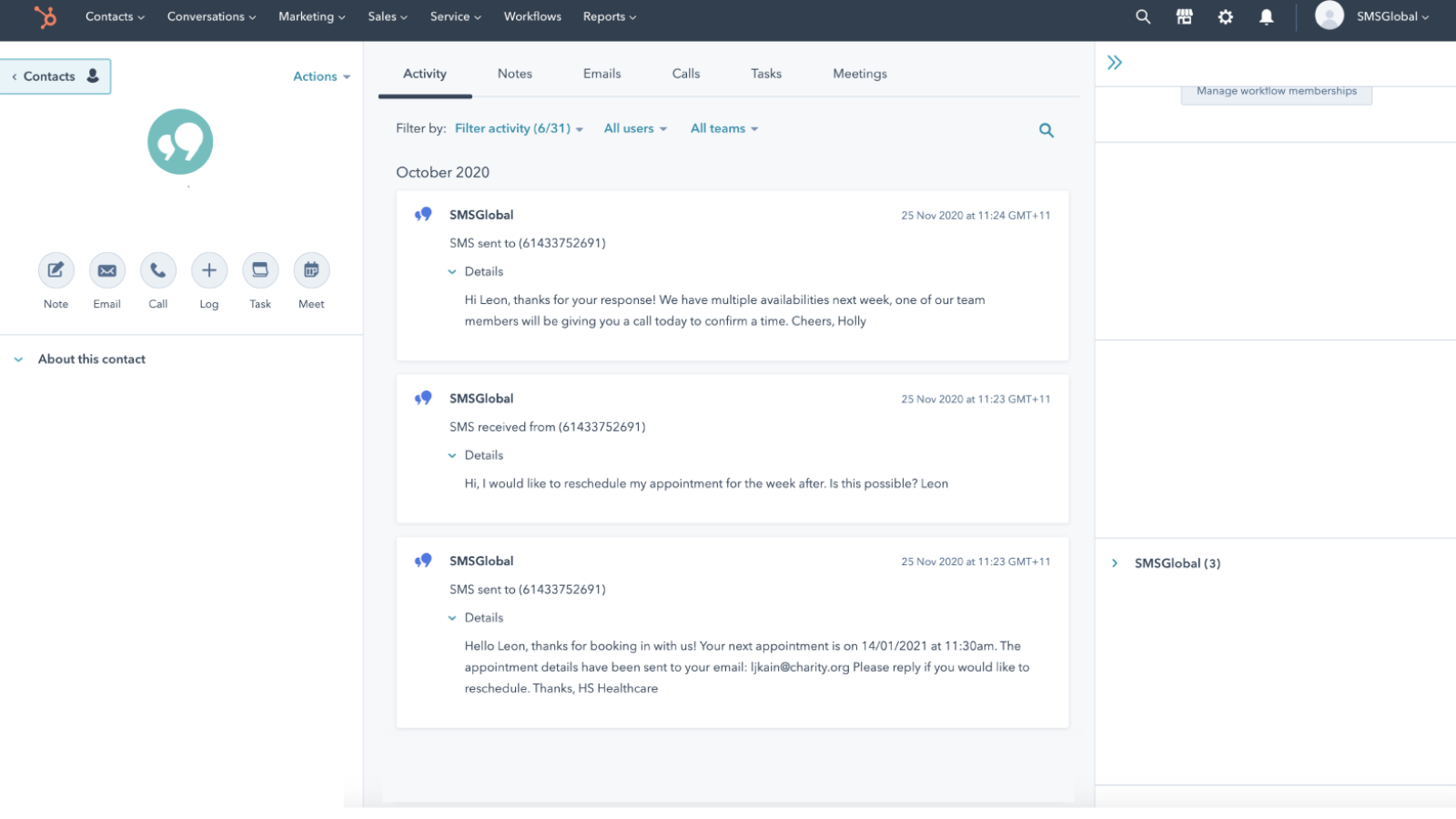Compose an Email to the contact
Image resolution: width=1456 pixels, height=819 pixels.
tap(106, 270)
